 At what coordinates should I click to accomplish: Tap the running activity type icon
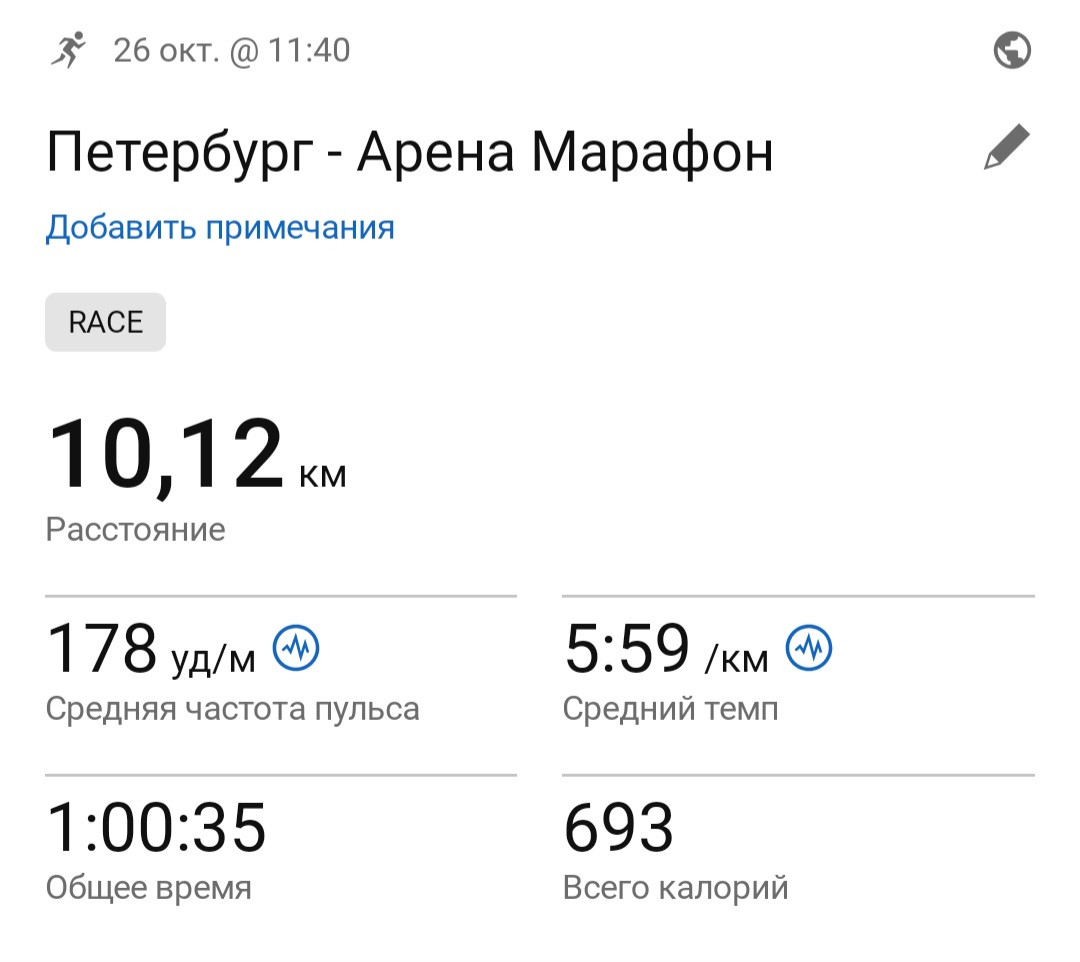(x=68, y=50)
